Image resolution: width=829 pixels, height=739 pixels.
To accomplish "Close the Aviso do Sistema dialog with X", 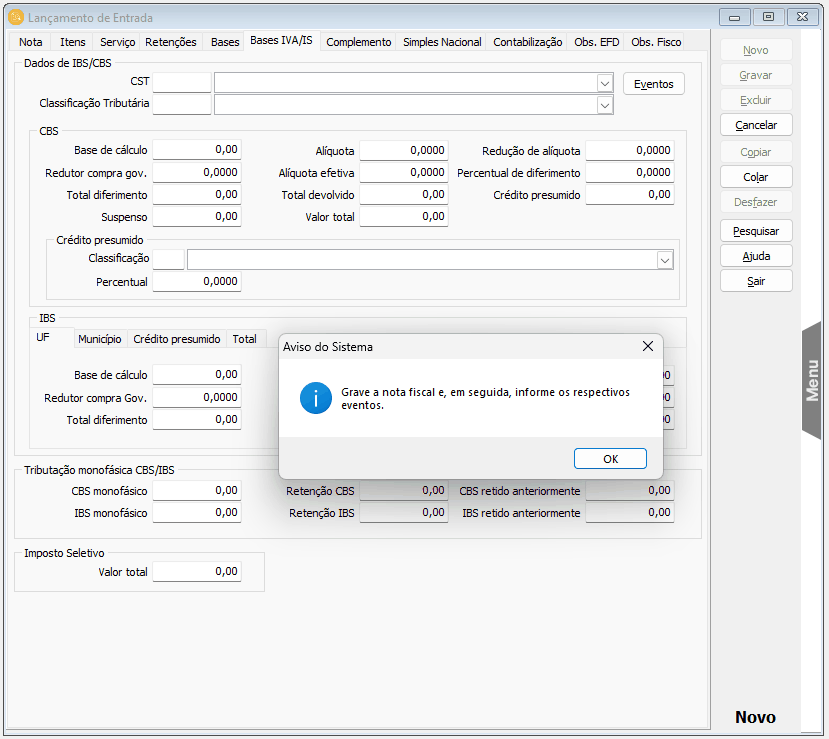I will 648,346.
